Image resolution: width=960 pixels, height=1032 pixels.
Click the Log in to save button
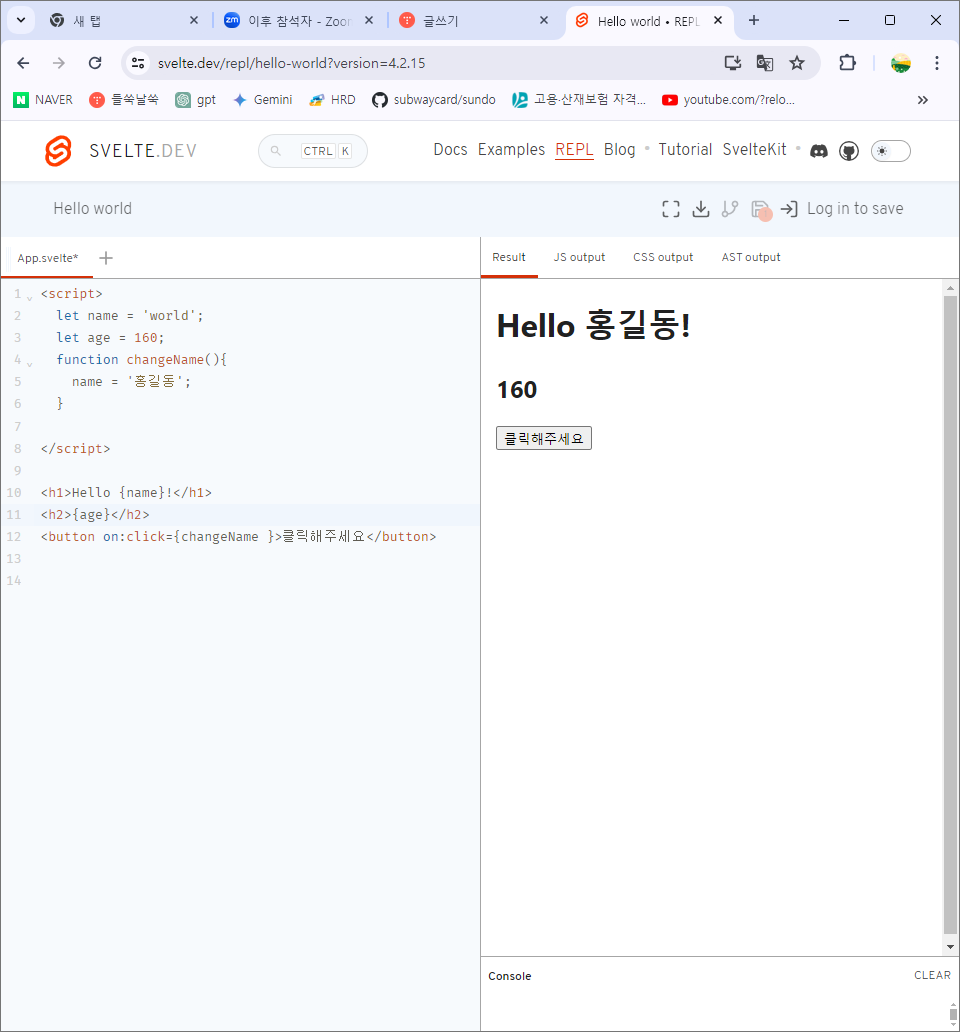(842, 209)
